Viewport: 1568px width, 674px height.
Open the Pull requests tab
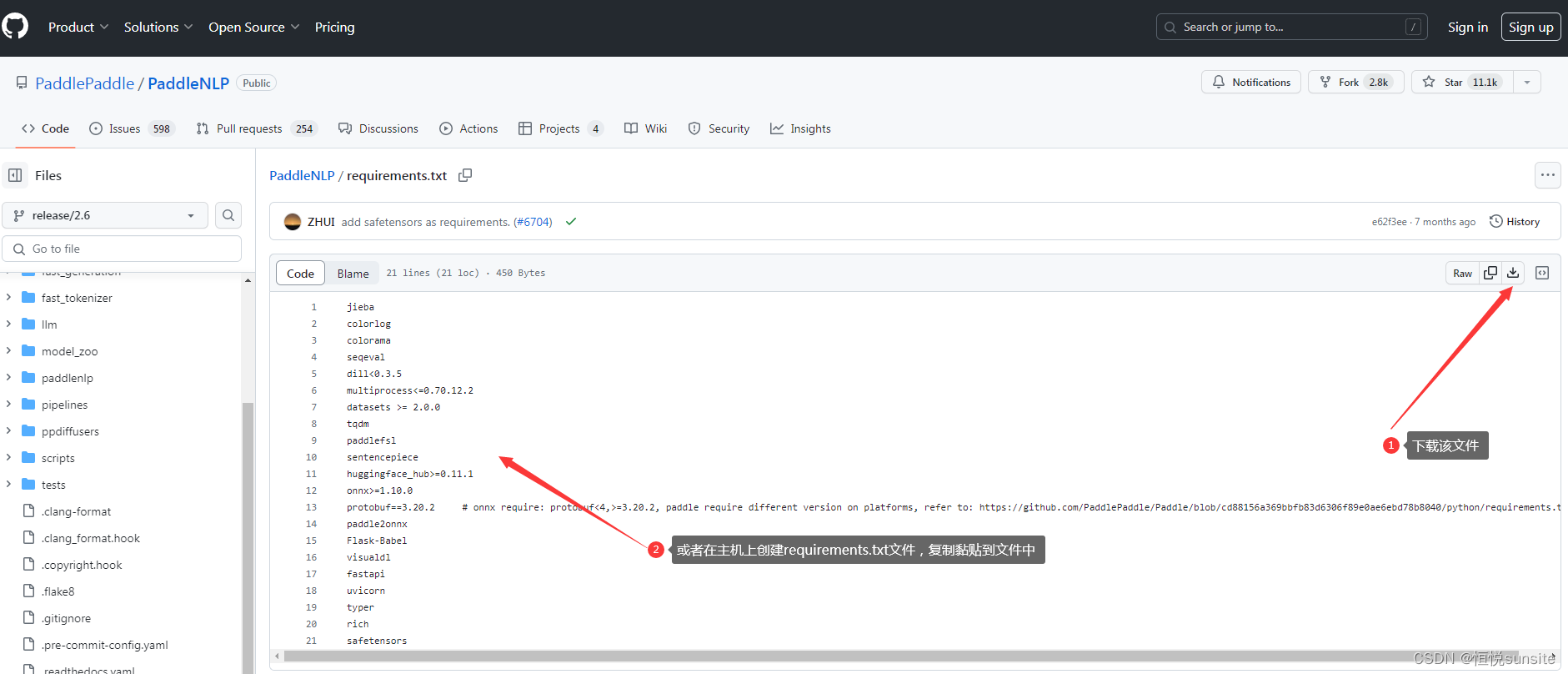(x=257, y=128)
